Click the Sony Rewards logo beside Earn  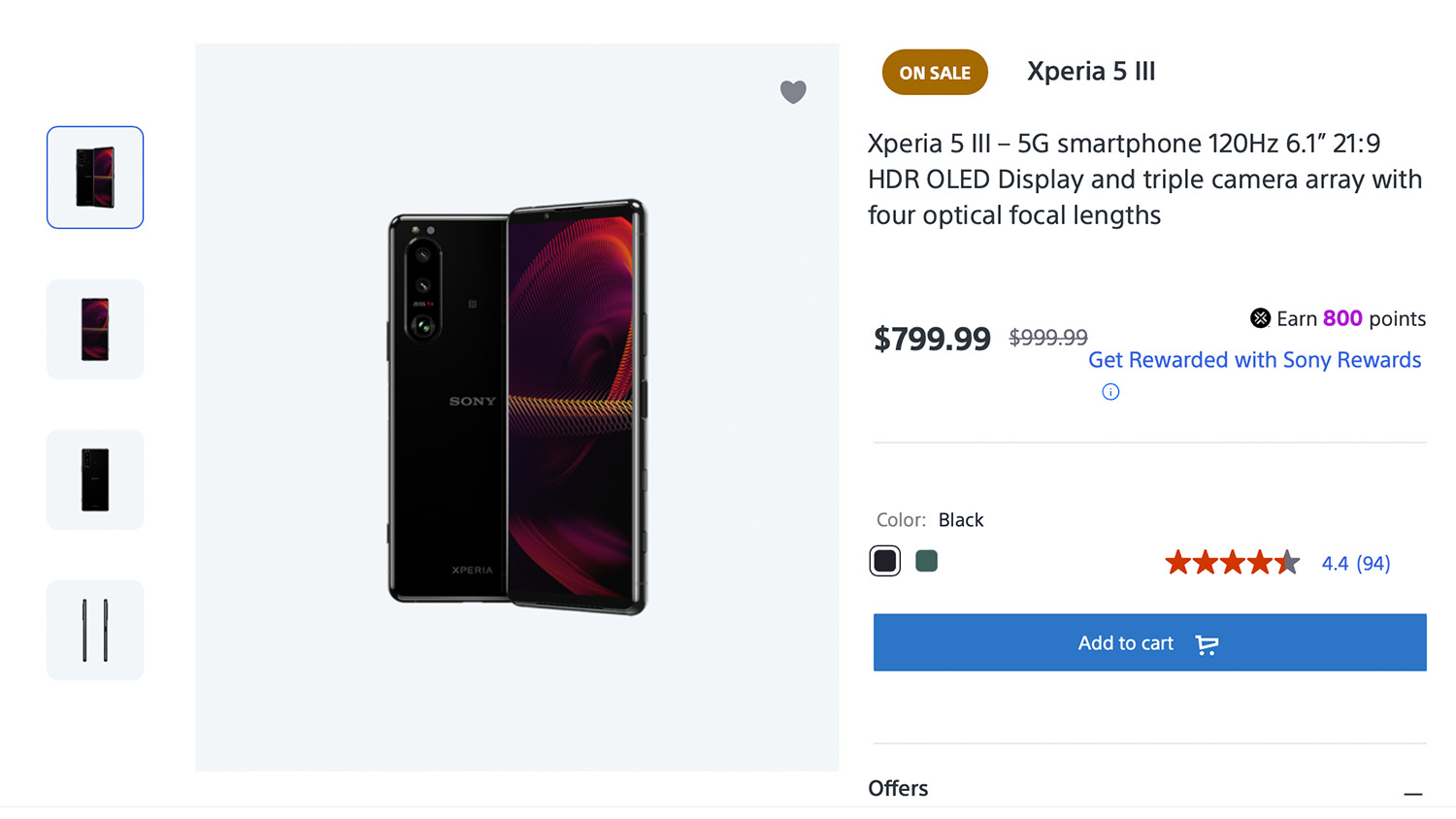(1260, 318)
